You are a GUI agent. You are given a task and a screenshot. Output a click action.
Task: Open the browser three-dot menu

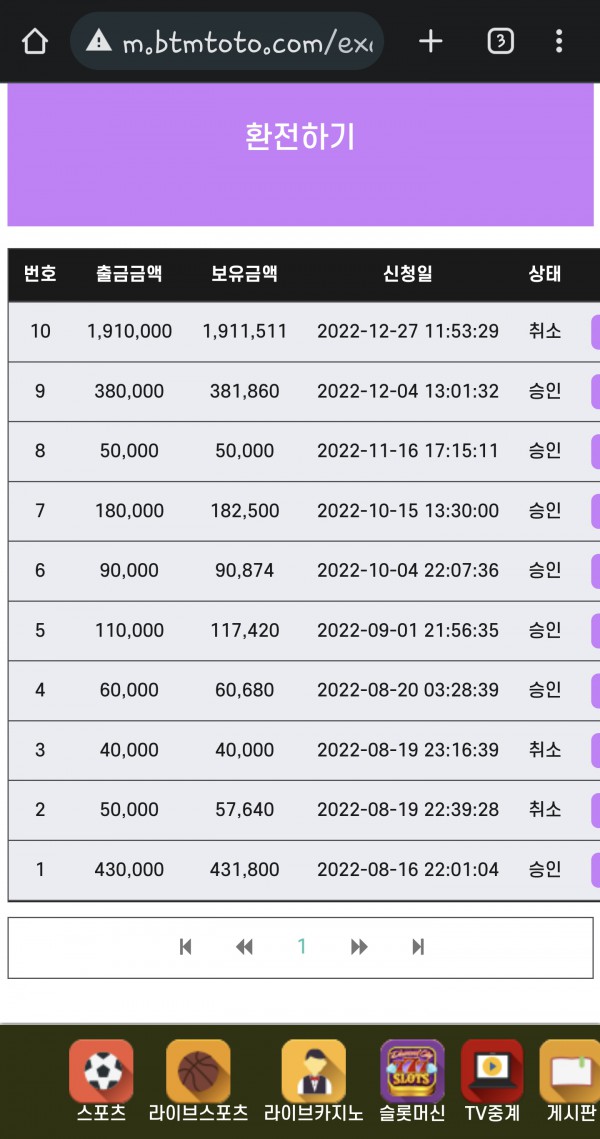coord(559,41)
